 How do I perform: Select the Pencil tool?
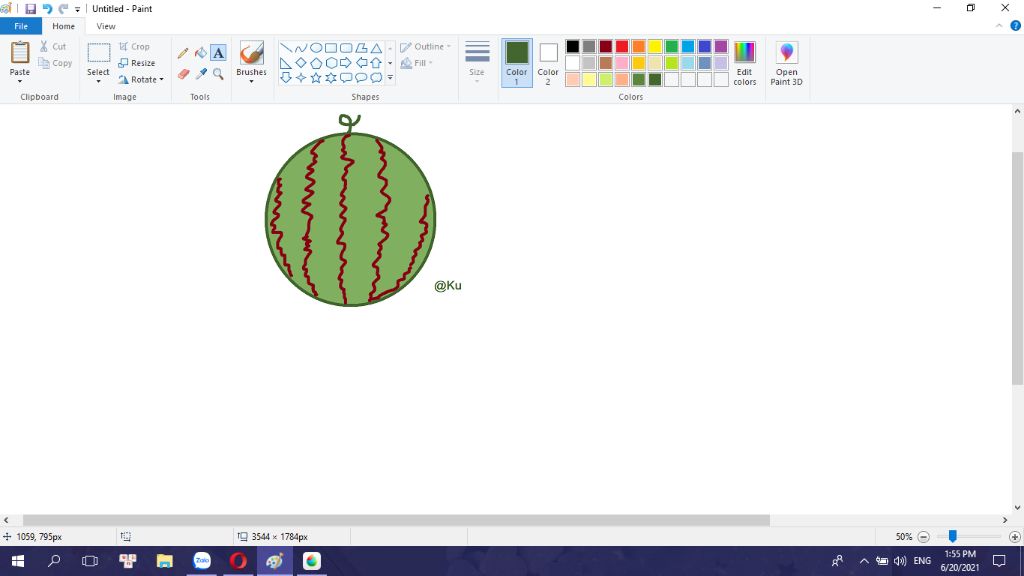coord(183,53)
